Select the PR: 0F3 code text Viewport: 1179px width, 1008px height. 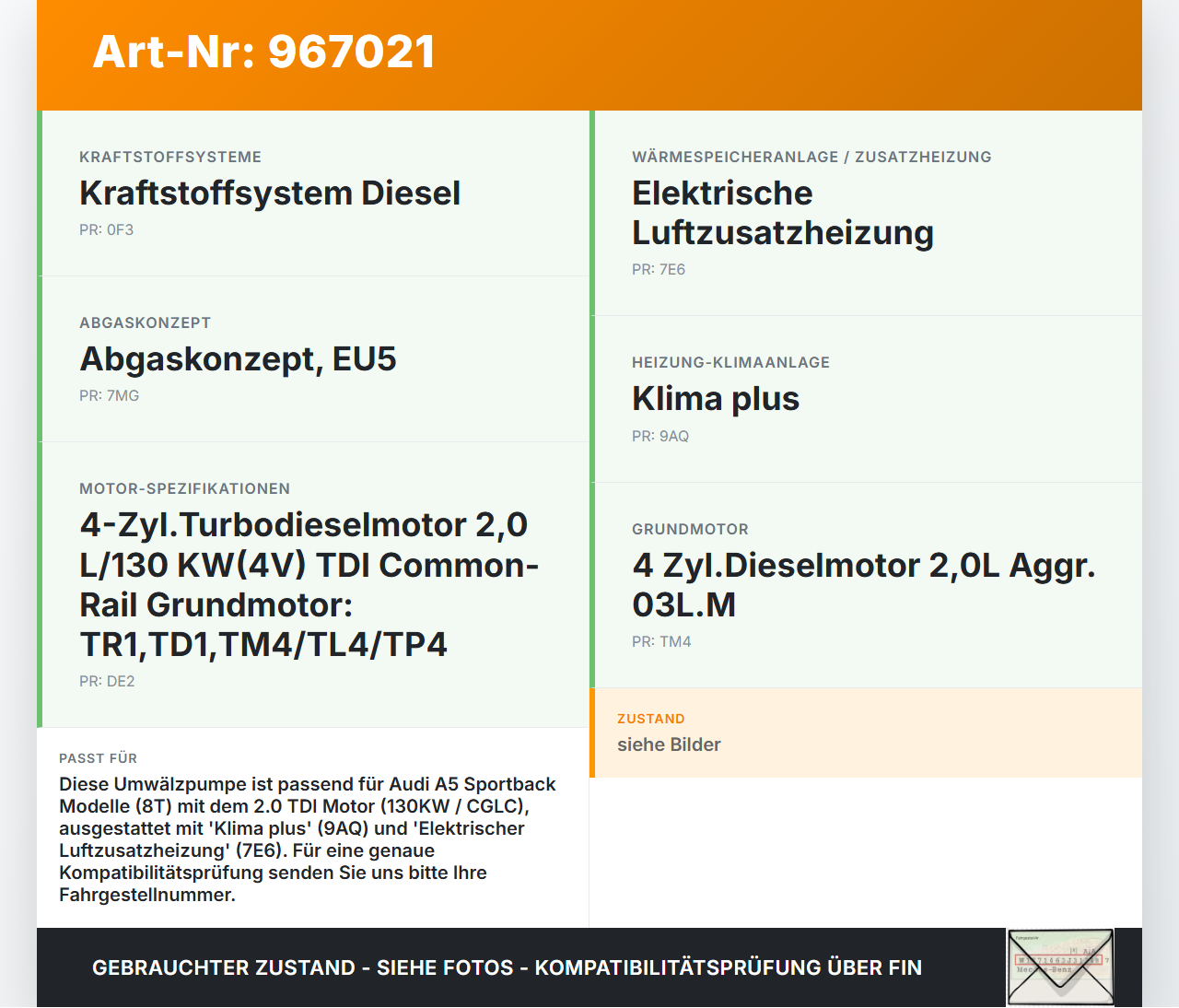pos(107,229)
